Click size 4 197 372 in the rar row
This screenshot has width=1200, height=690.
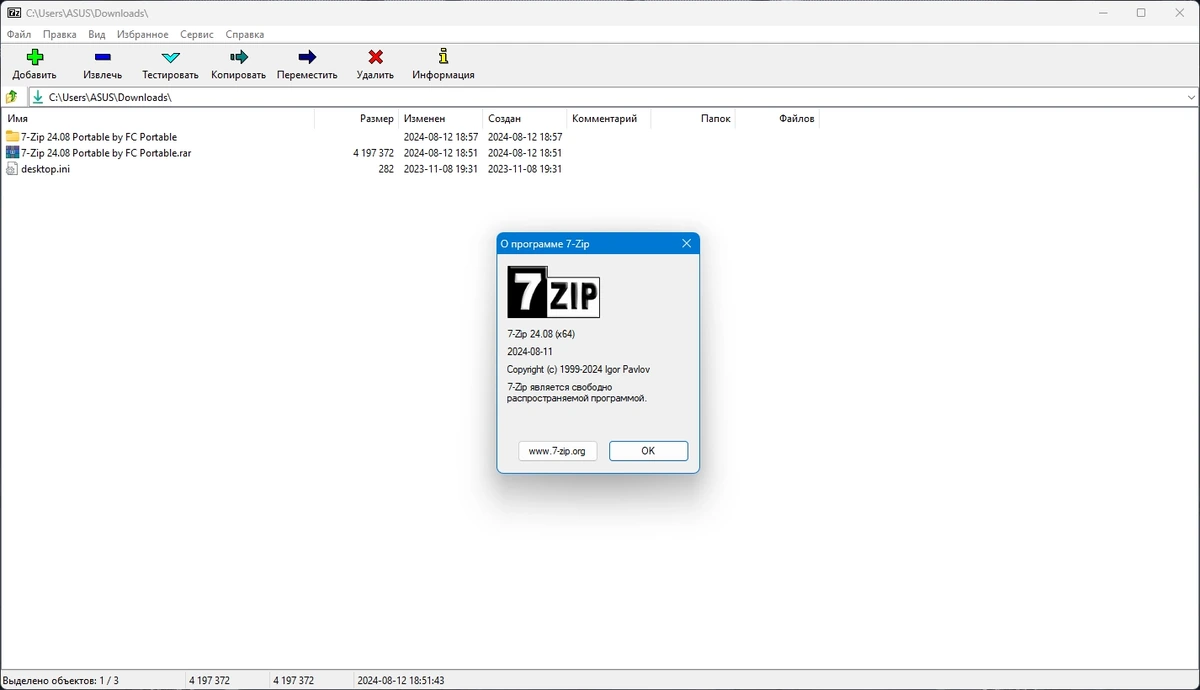click(x=373, y=153)
